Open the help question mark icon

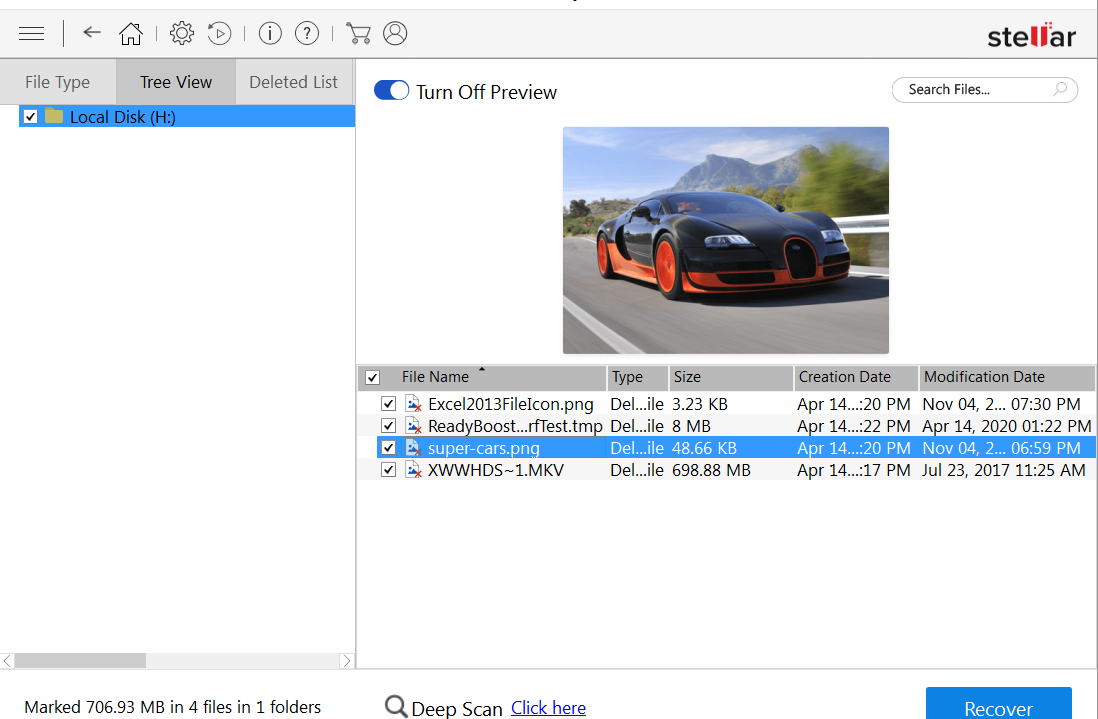pos(307,33)
